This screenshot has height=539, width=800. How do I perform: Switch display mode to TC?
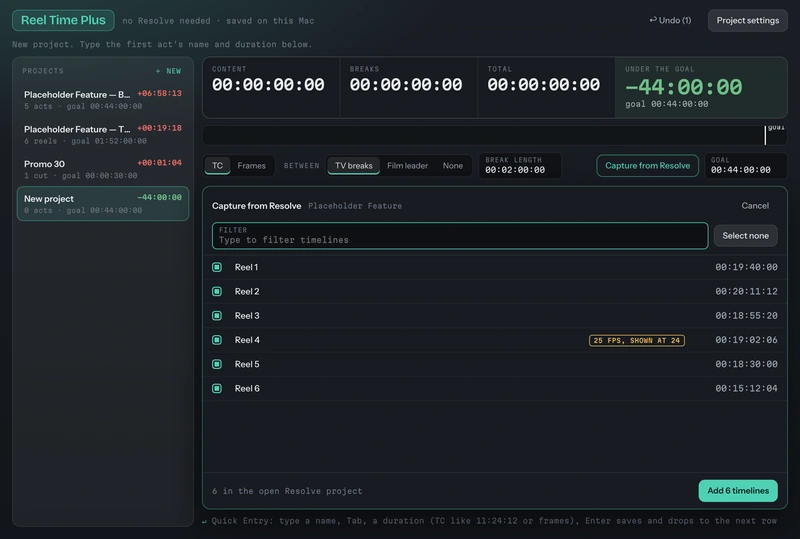[217, 166]
